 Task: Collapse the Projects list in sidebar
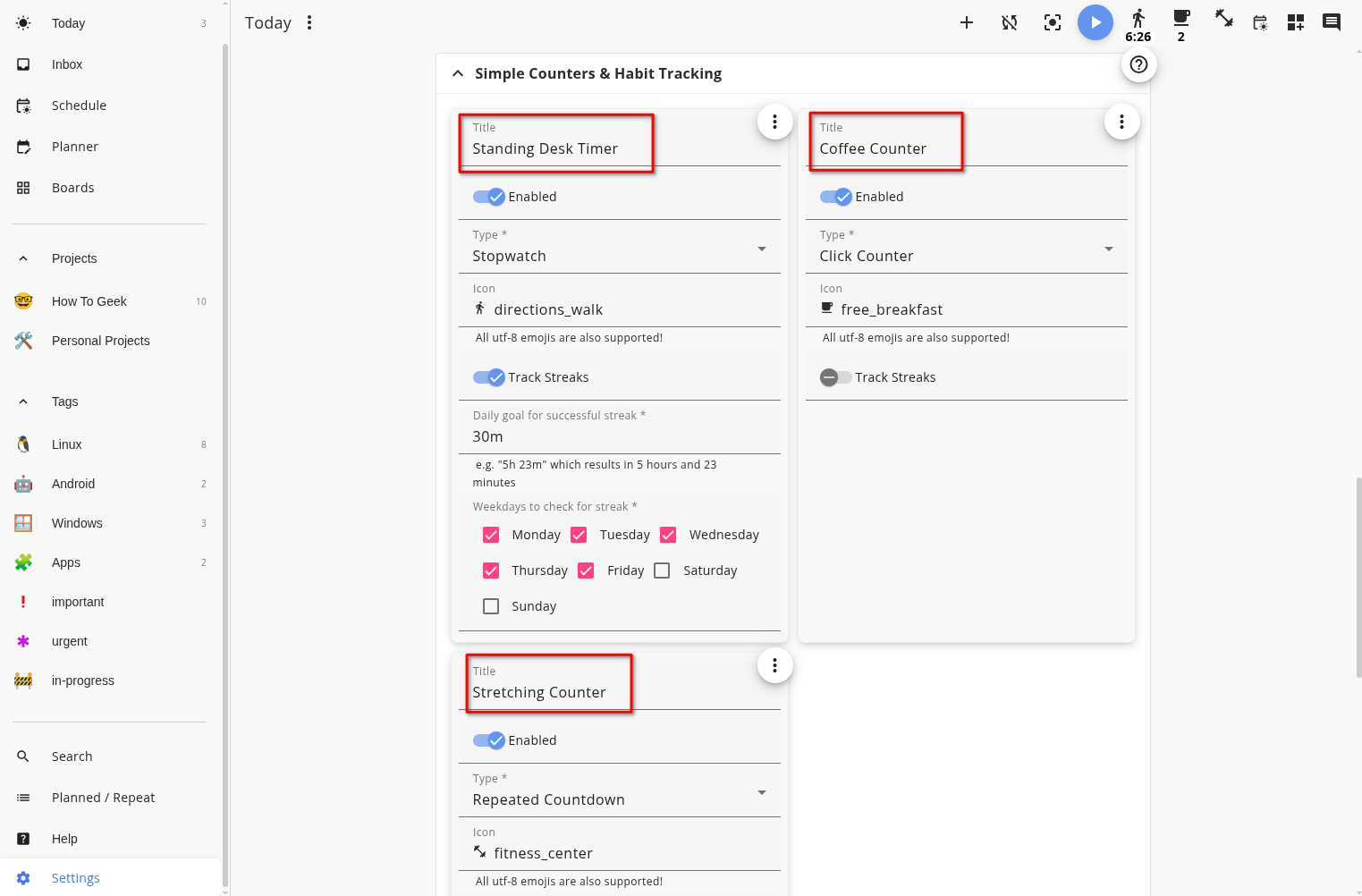(23, 258)
